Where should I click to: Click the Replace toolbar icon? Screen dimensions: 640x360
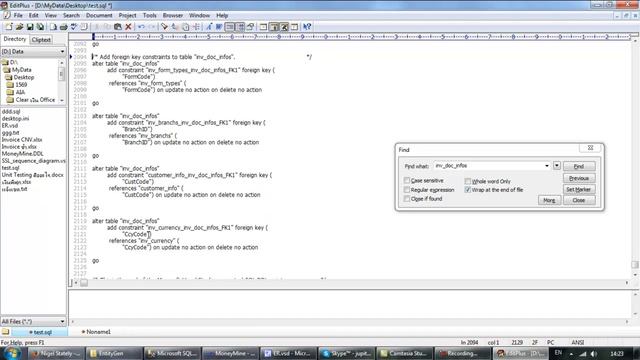coord(175,27)
